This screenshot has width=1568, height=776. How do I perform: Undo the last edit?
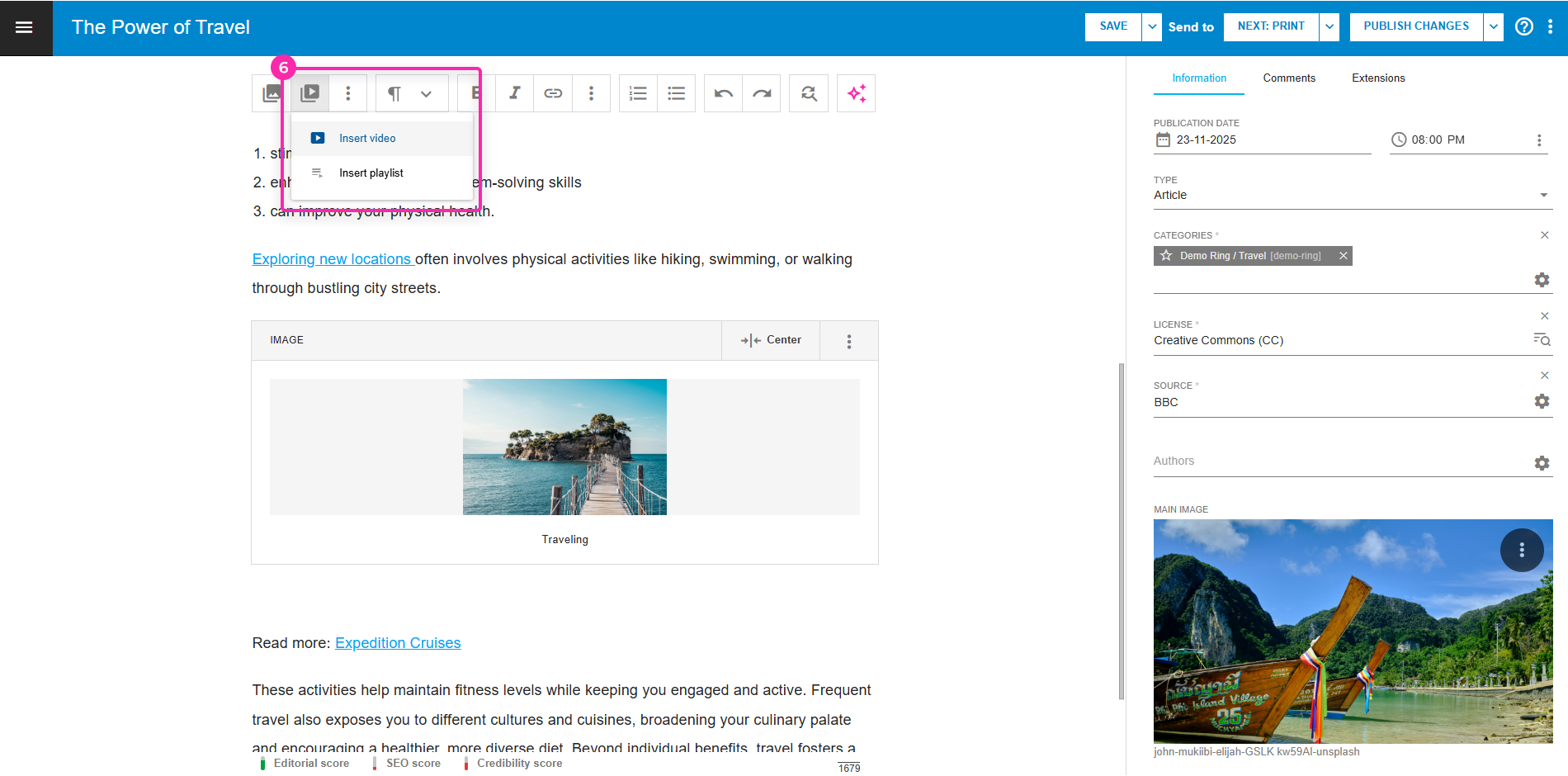724,93
